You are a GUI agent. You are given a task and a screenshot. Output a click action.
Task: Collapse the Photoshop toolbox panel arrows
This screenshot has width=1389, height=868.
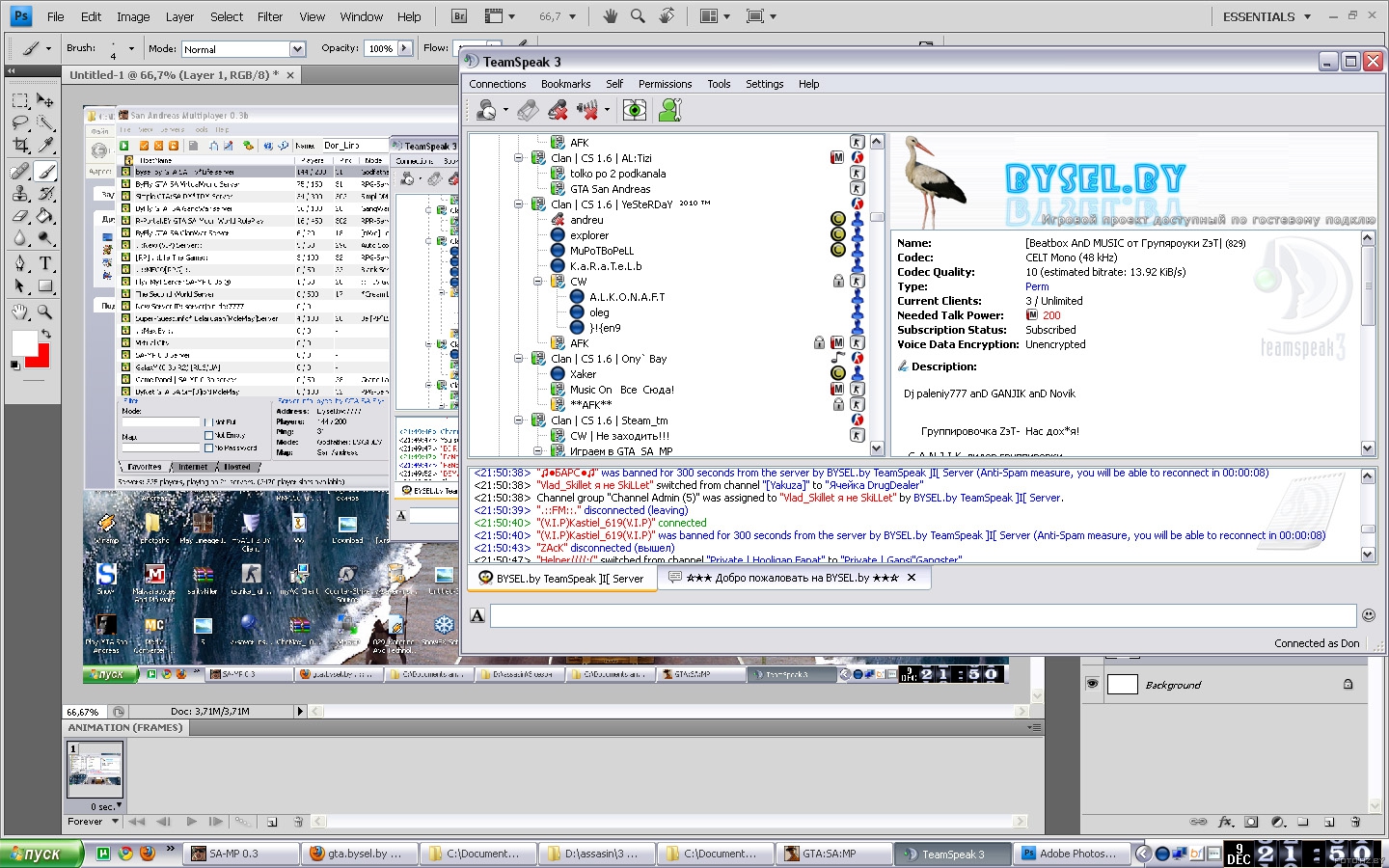tap(12, 70)
